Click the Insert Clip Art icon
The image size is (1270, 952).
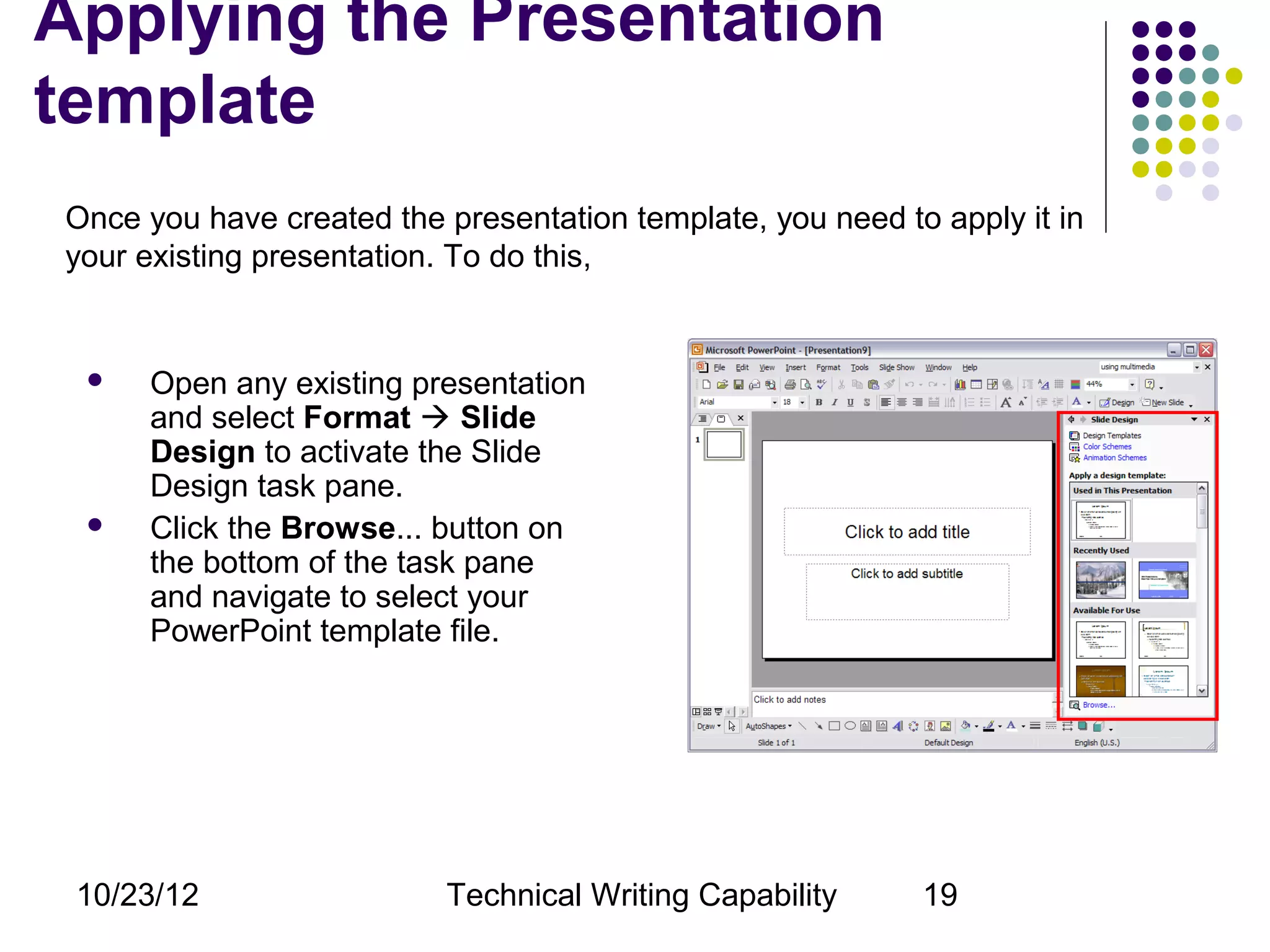[930, 726]
